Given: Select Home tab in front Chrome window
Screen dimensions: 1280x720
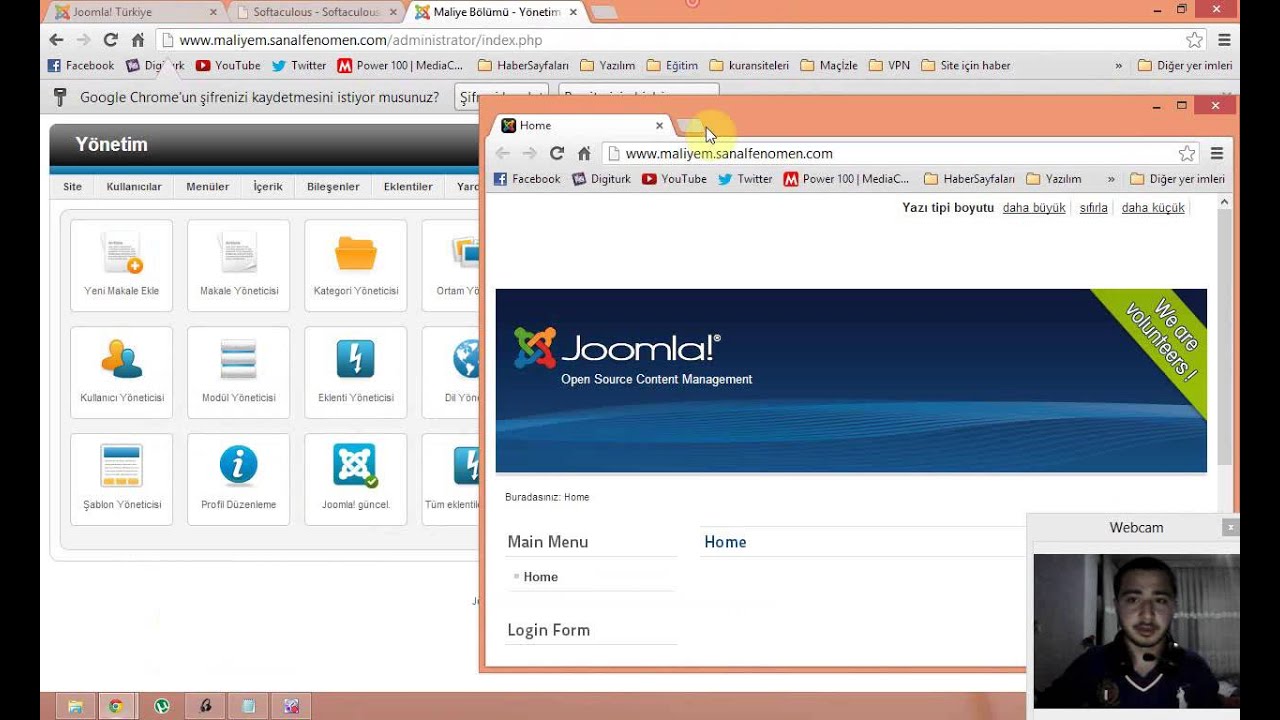Looking at the screenshot, I should coord(583,125).
